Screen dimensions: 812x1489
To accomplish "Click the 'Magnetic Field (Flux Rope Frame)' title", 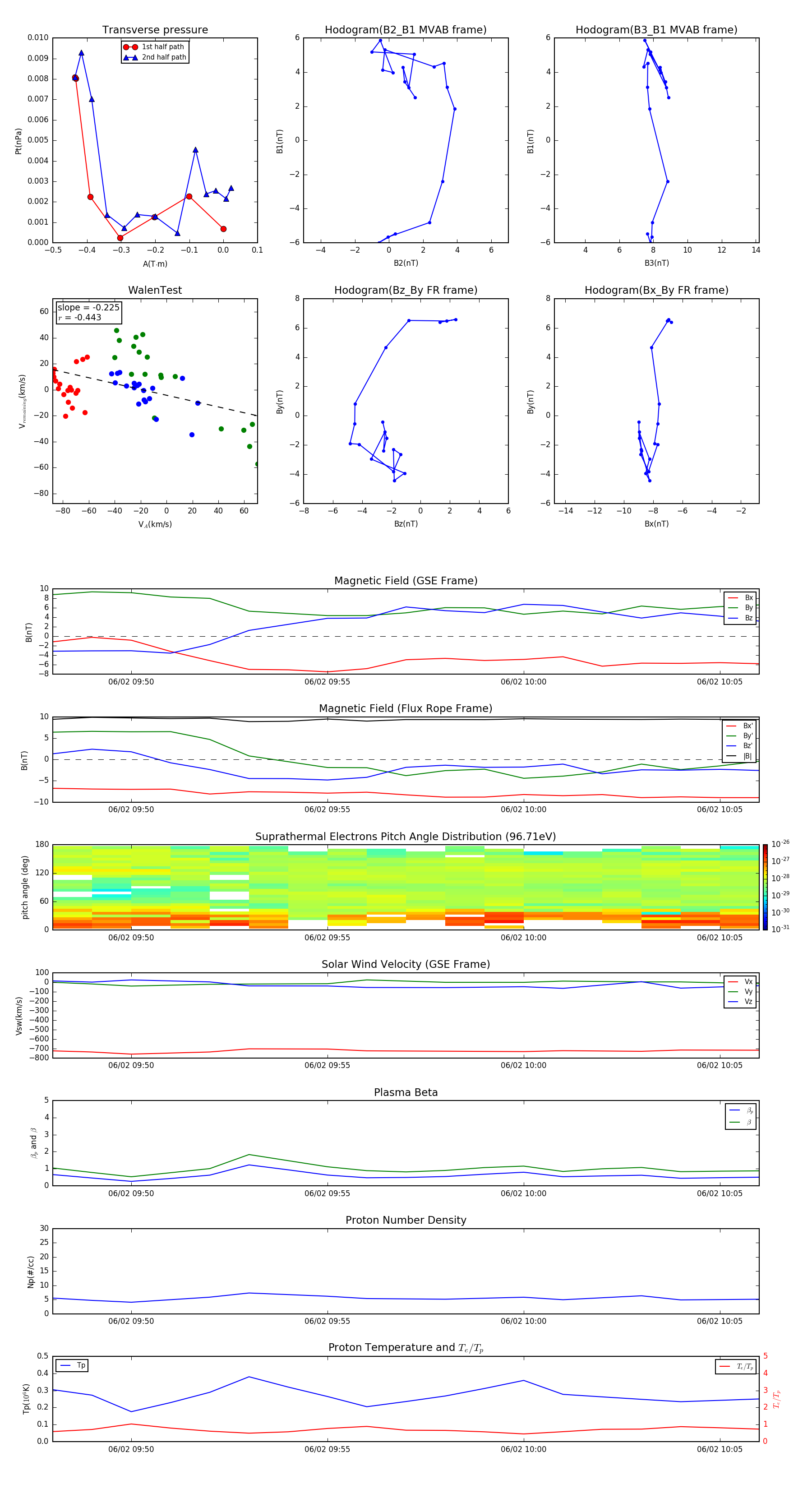I will point(406,709).
